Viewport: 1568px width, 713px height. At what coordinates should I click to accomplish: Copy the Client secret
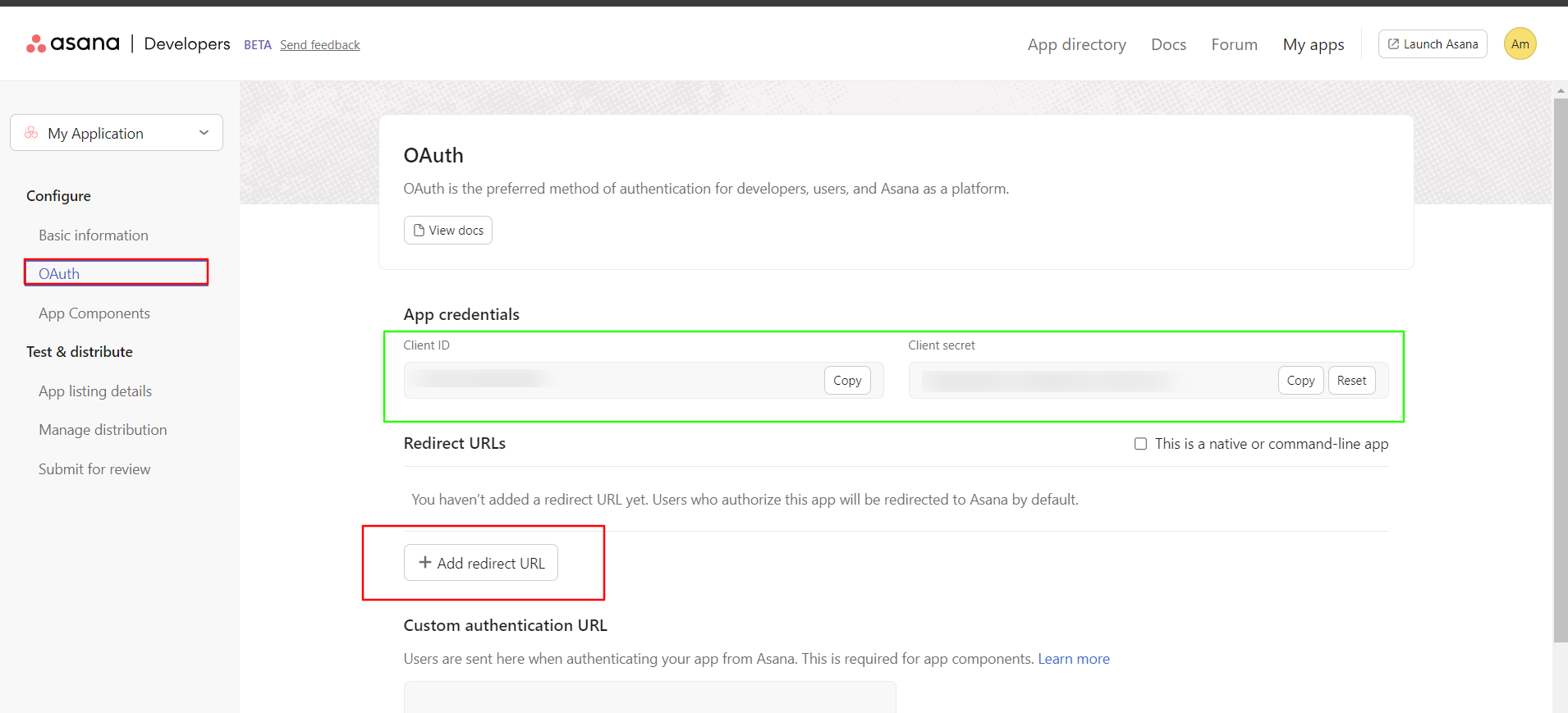point(1300,381)
